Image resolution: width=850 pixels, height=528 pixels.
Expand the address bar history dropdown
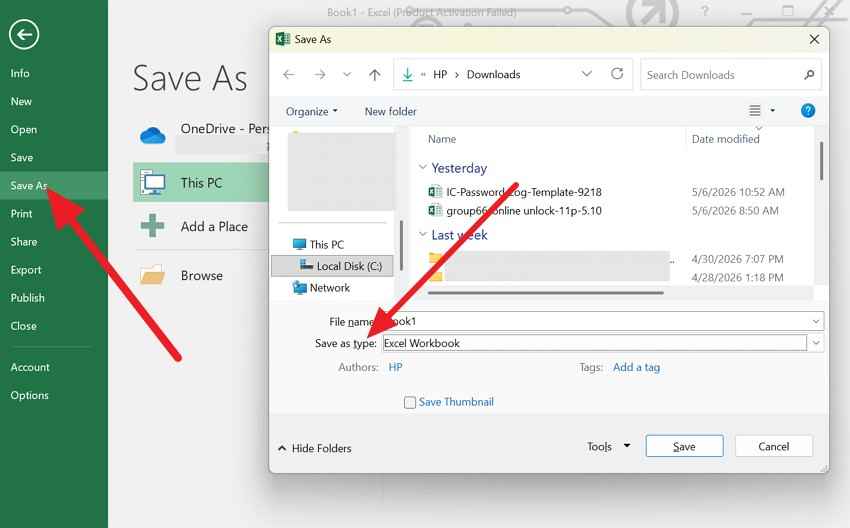coord(587,74)
